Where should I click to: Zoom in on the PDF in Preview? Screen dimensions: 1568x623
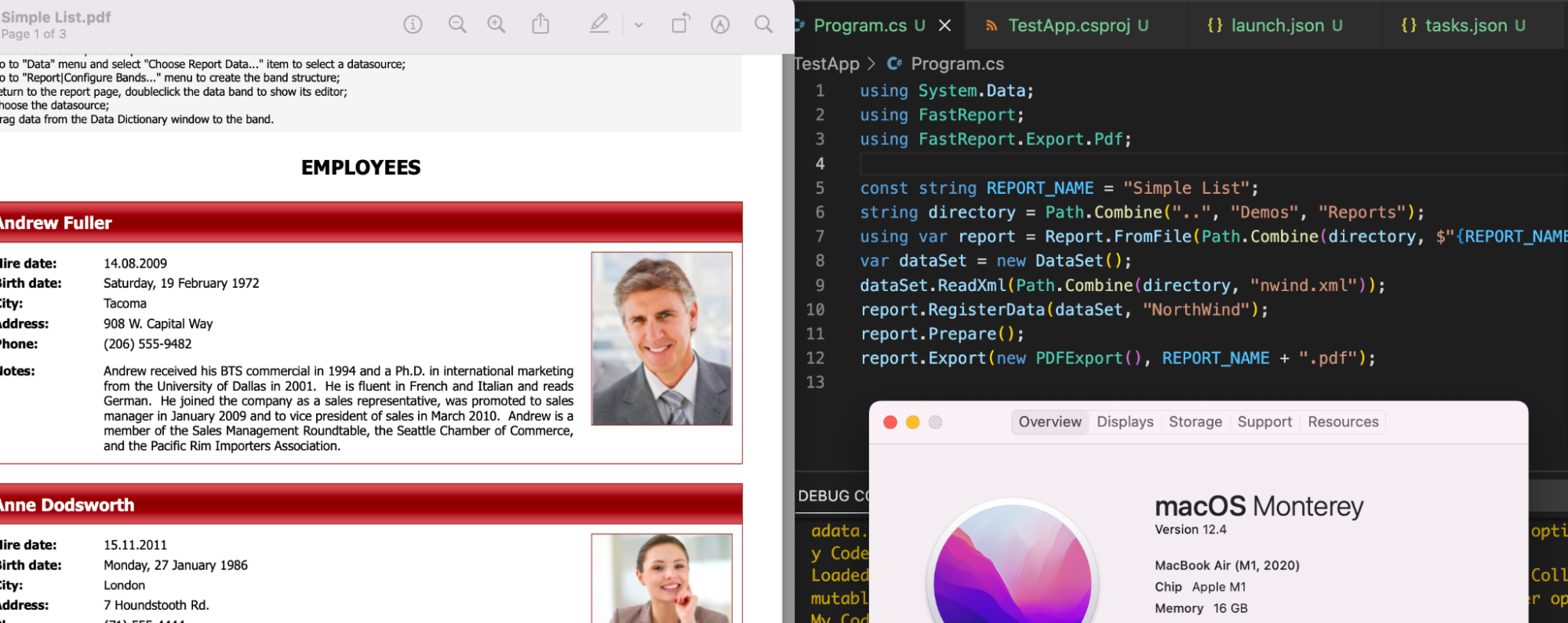[x=497, y=25]
